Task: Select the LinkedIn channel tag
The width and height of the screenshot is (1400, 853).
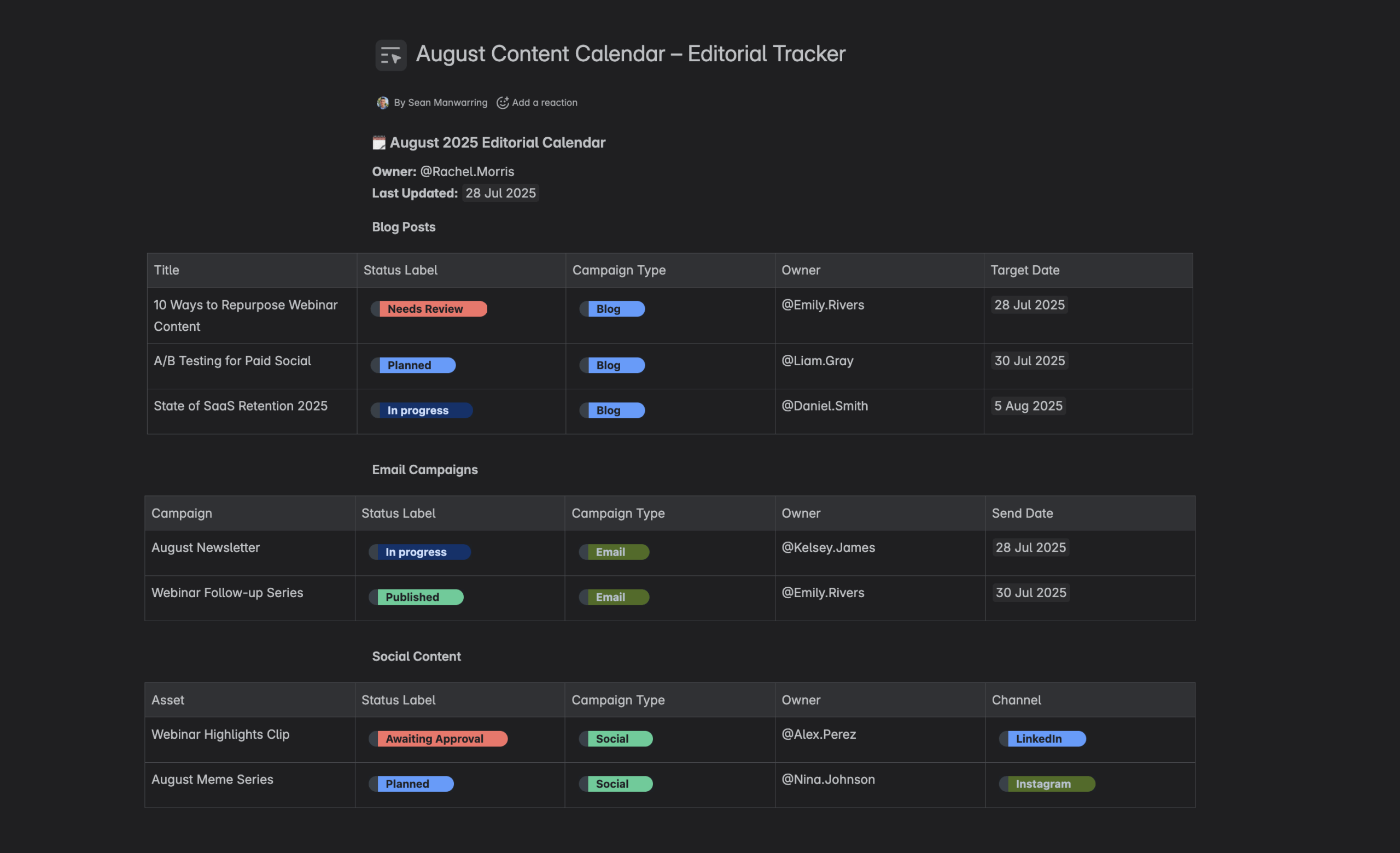Action: click(1042, 739)
